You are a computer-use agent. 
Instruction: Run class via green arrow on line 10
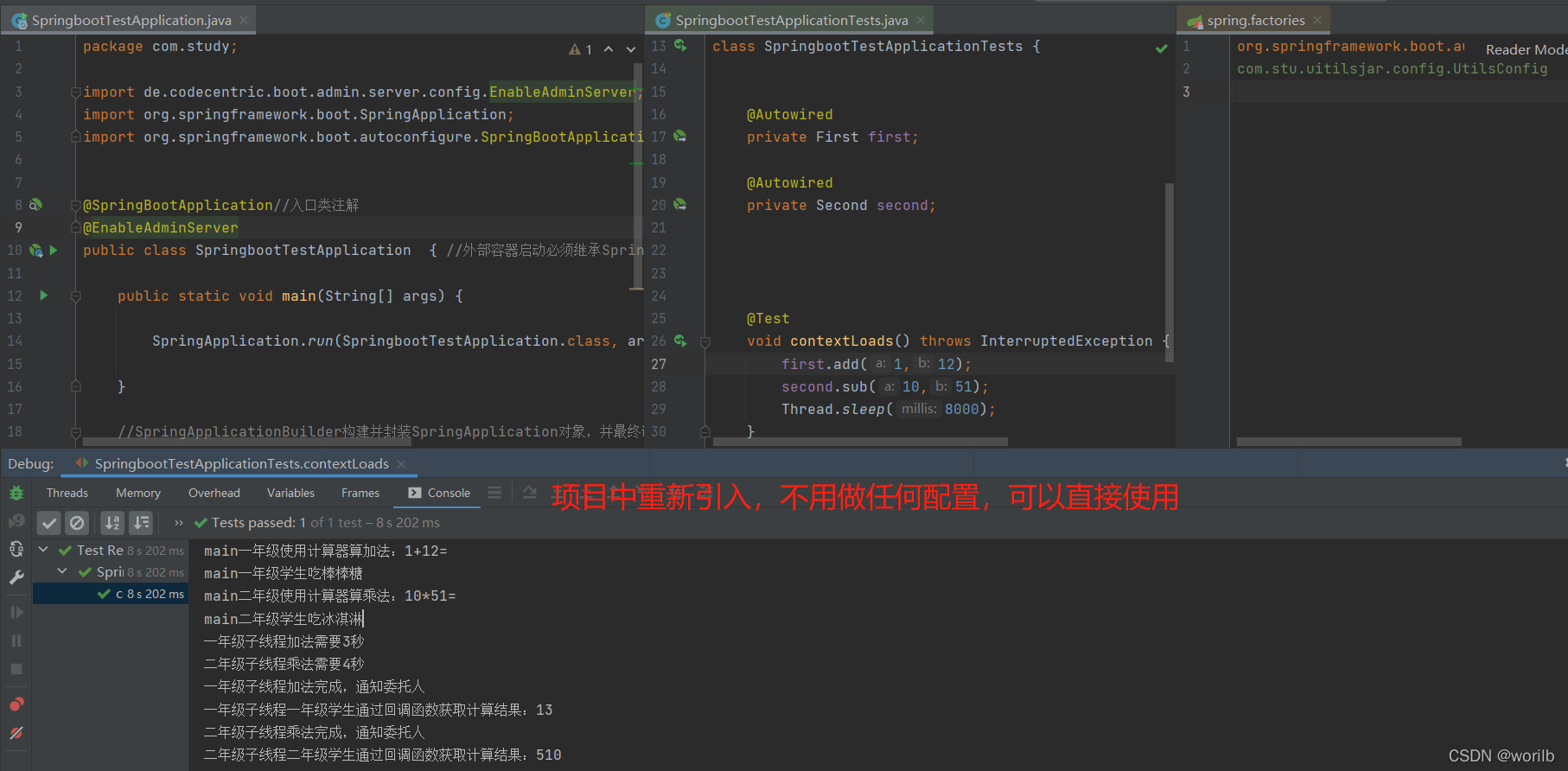54,250
